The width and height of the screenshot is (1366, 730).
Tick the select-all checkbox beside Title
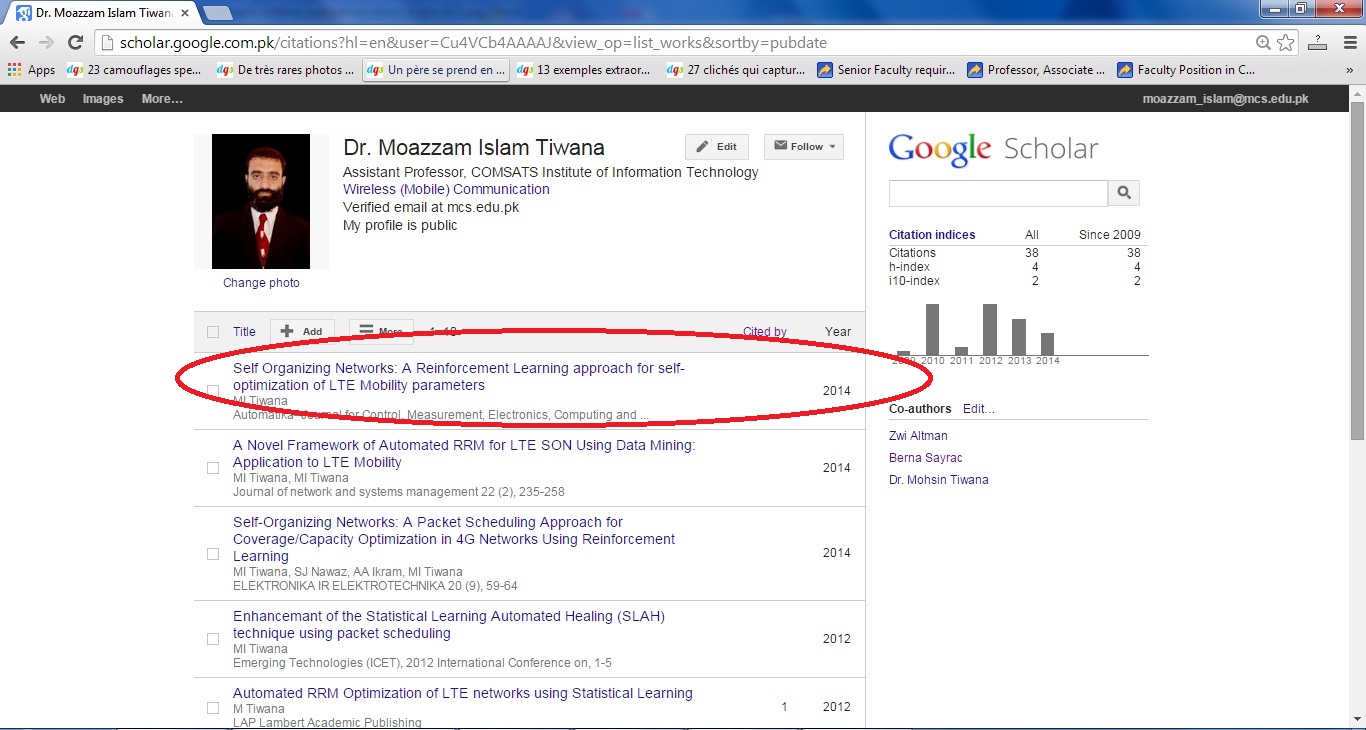pyautogui.click(x=213, y=332)
